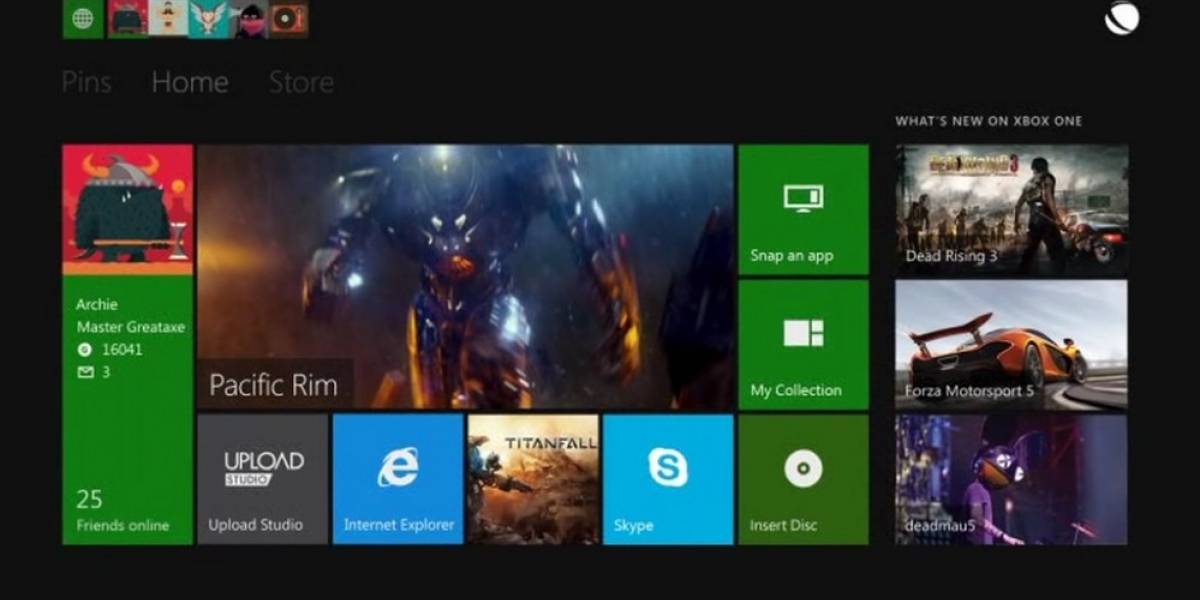Select the winged owl avatar at top
This screenshot has width=1200, height=600.
tap(209, 19)
